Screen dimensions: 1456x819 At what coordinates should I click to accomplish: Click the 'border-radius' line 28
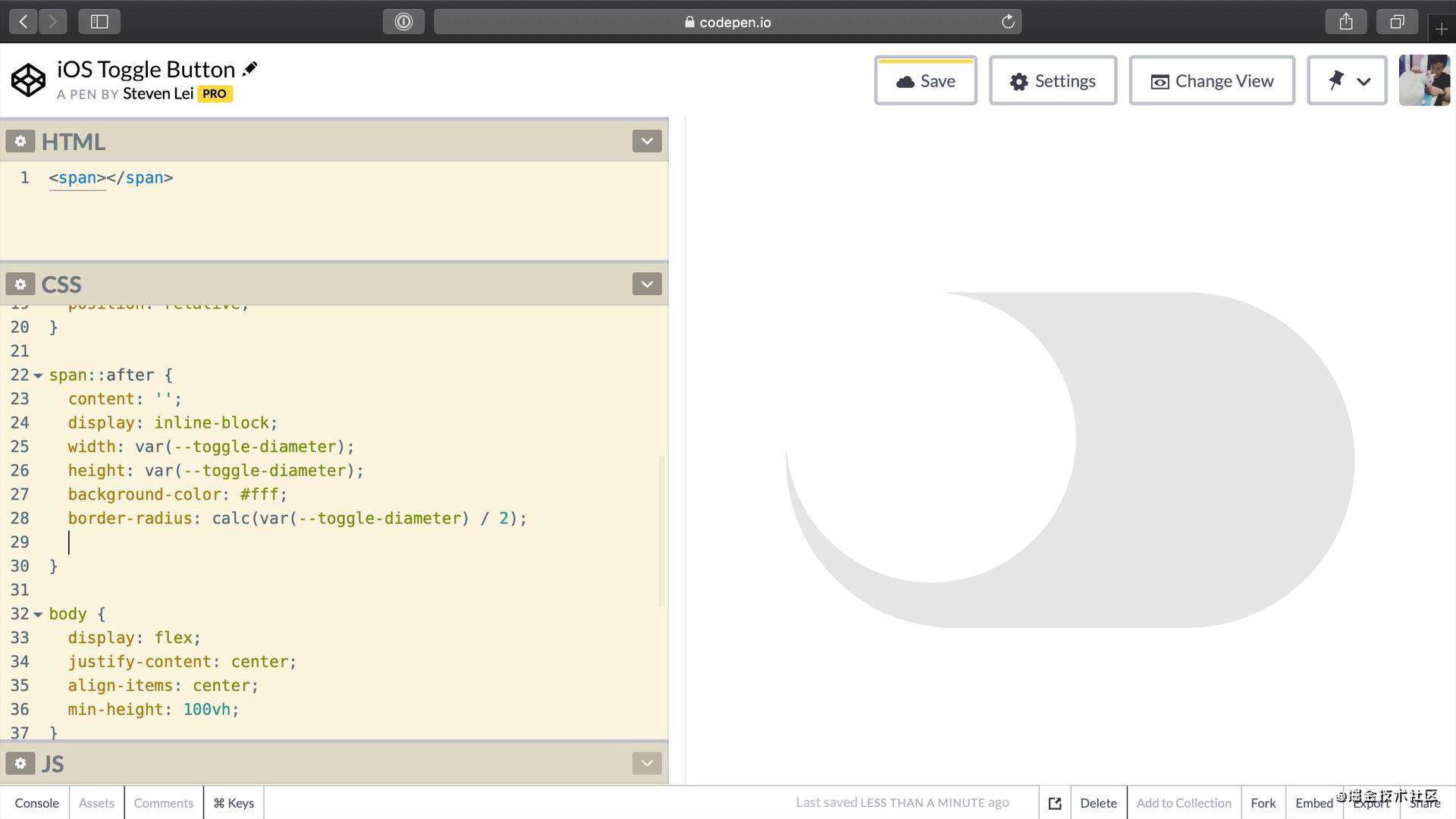pyautogui.click(x=297, y=519)
